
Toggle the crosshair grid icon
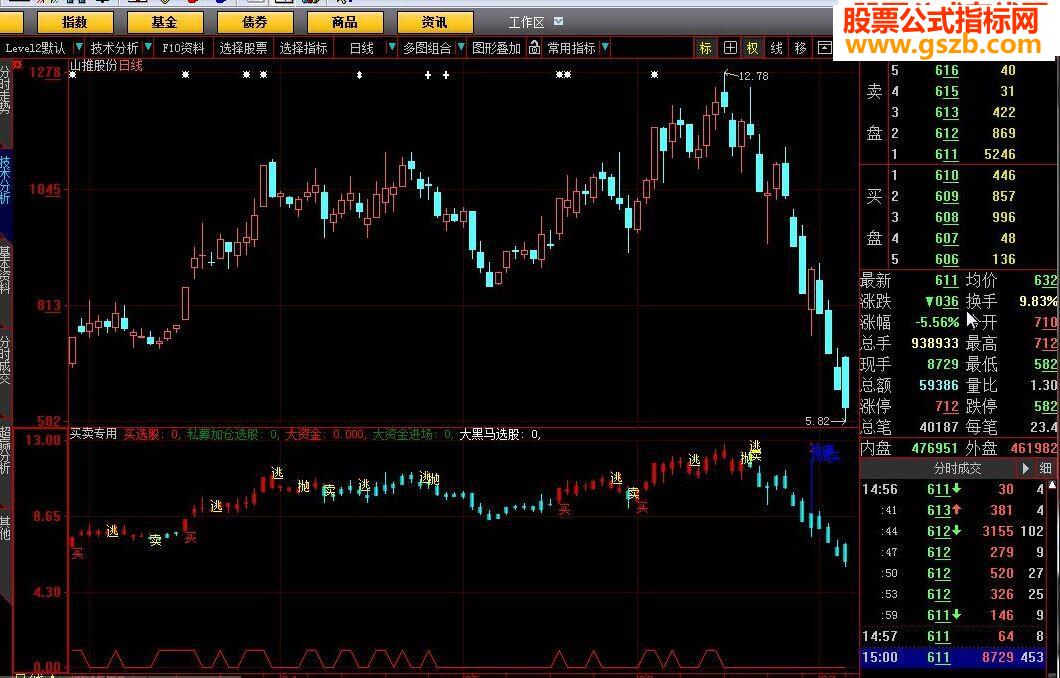point(730,48)
